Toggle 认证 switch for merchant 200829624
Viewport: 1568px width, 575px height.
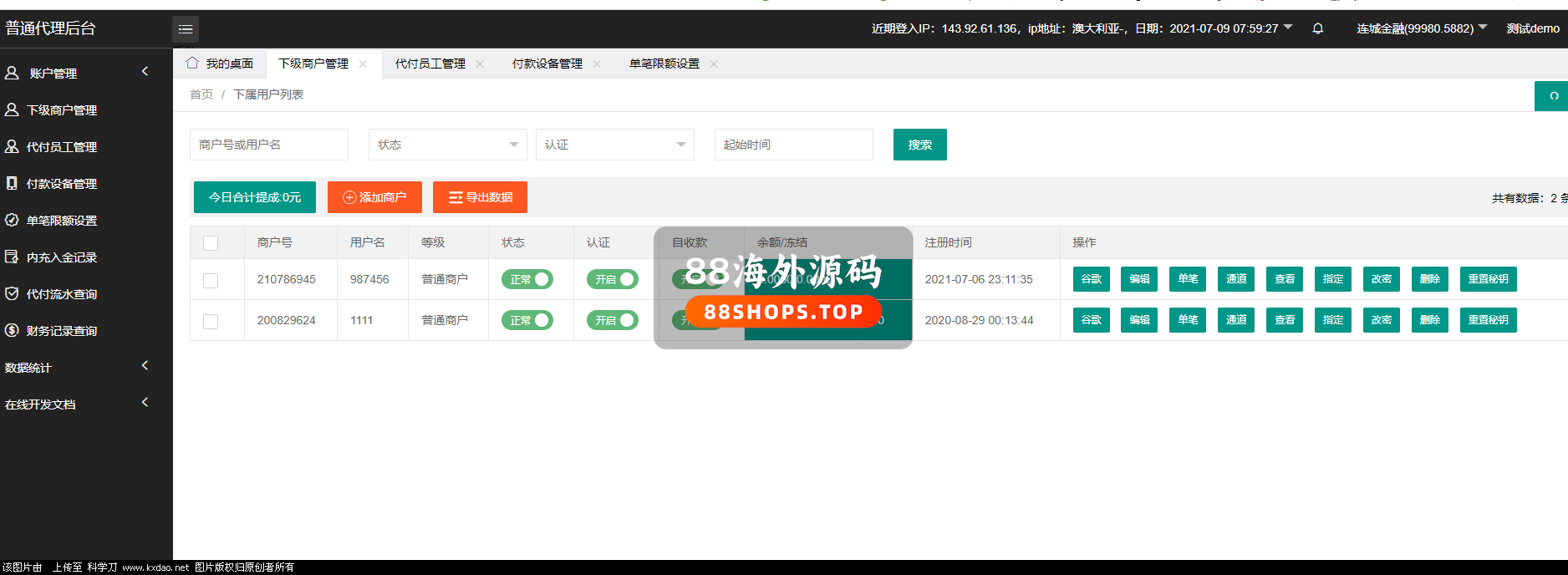point(612,320)
